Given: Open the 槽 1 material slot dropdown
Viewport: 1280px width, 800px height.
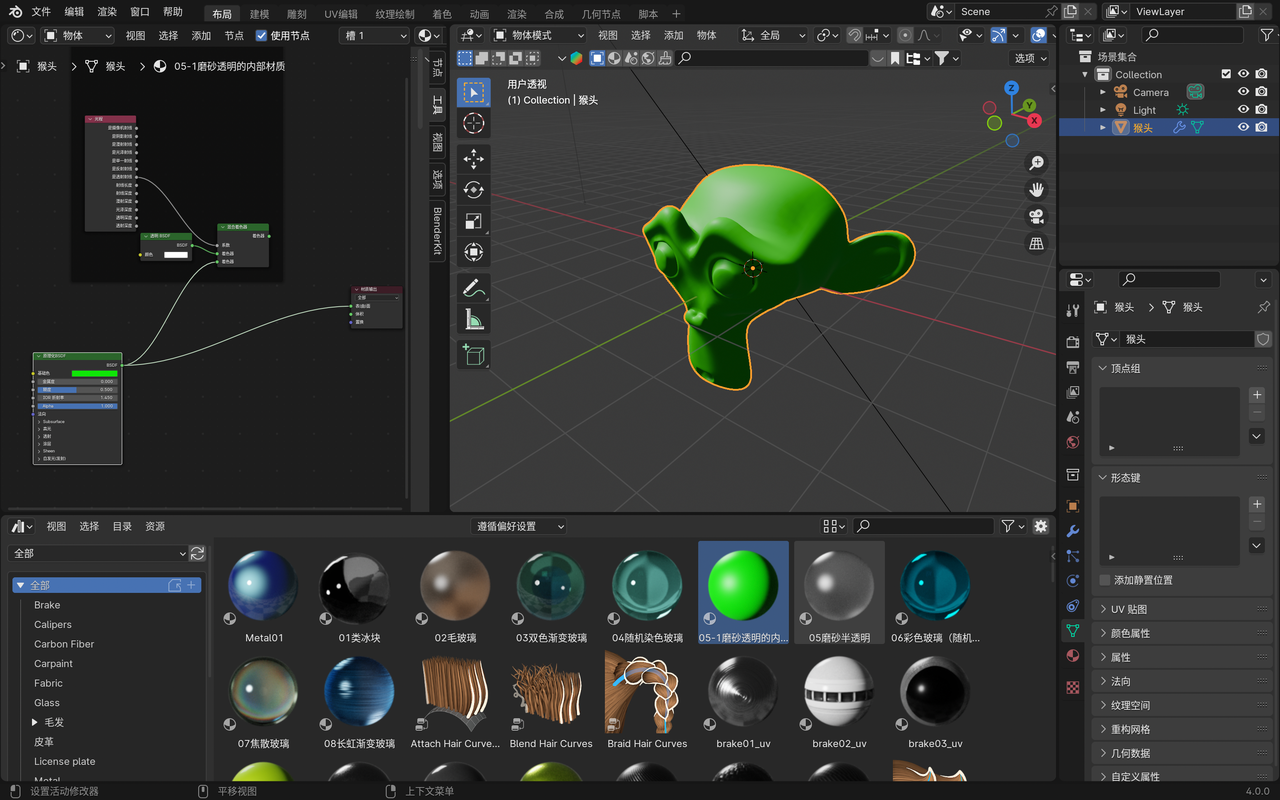Looking at the screenshot, I should pyautogui.click(x=374, y=35).
